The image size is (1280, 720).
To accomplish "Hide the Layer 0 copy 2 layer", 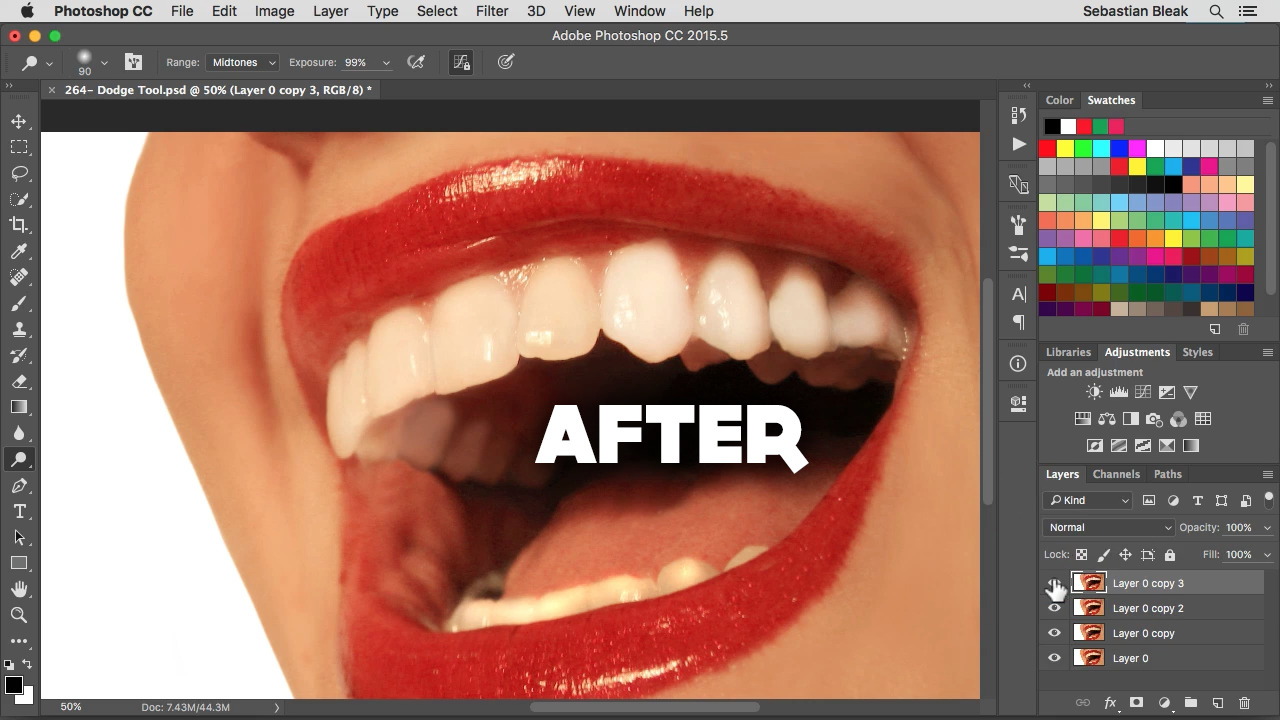I will (1054, 608).
